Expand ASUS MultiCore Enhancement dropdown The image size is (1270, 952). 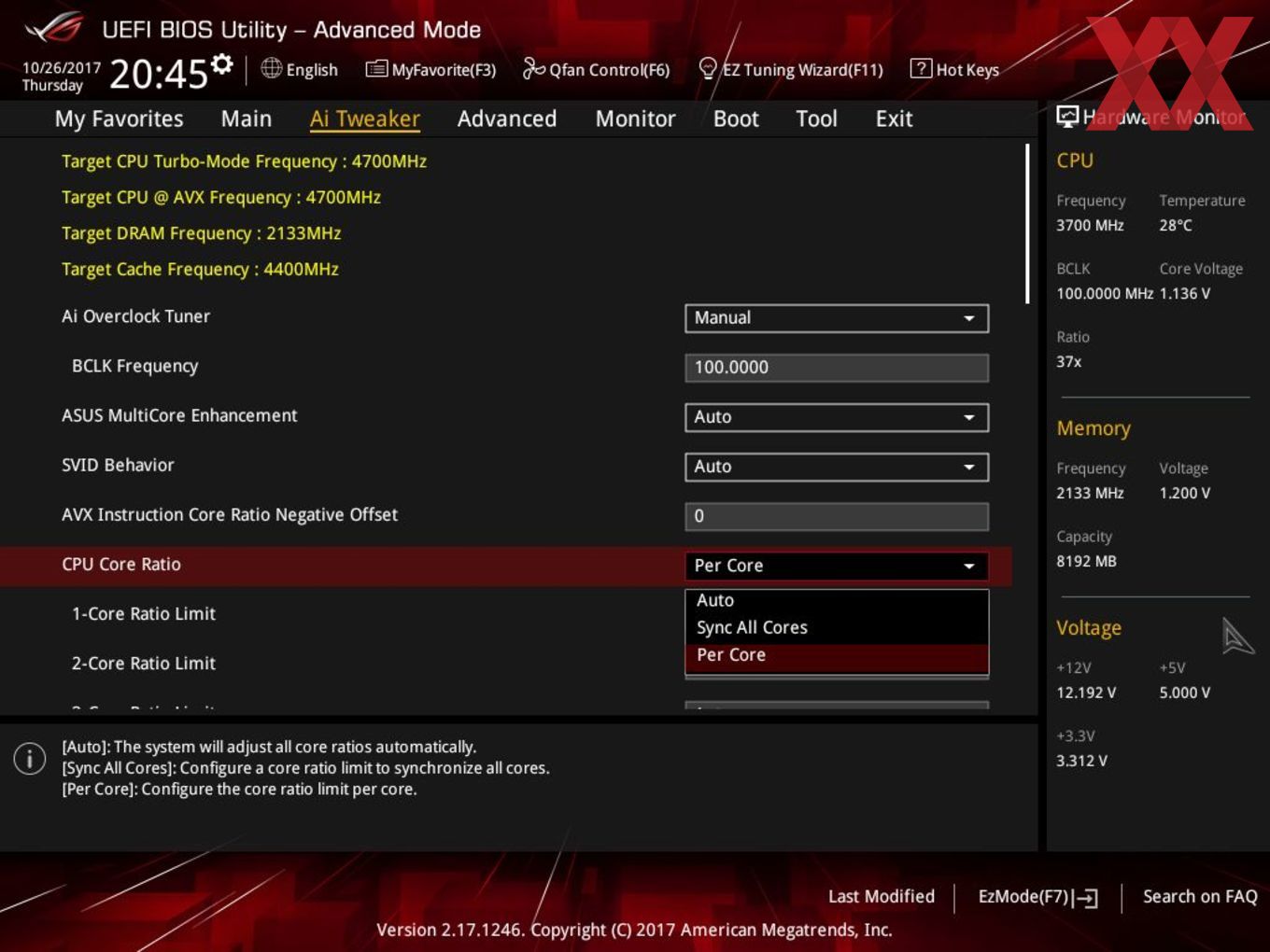[x=837, y=417]
